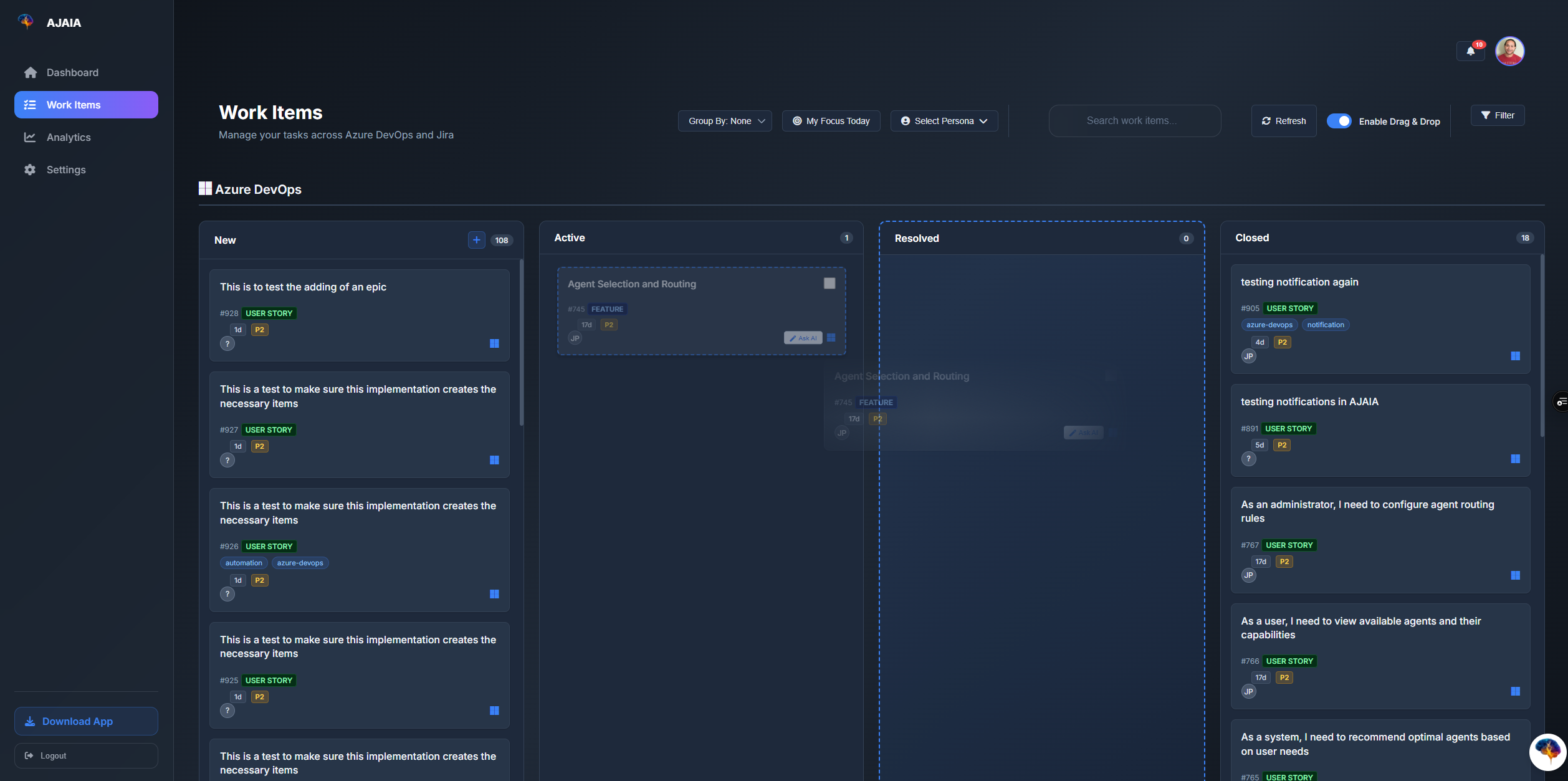Click the Refresh button
The height and width of the screenshot is (781, 1568).
(x=1283, y=121)
